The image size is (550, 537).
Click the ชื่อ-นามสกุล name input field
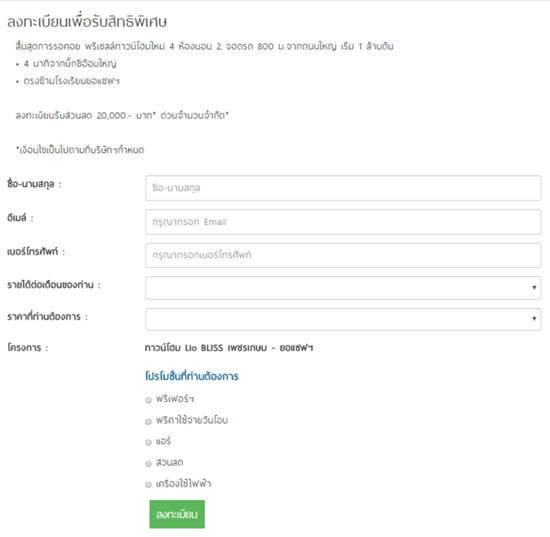343,188
